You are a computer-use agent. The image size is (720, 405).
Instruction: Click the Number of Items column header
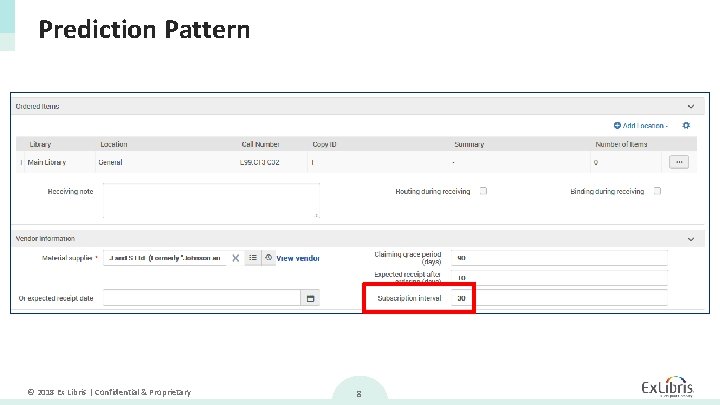[x=621, y=144]
